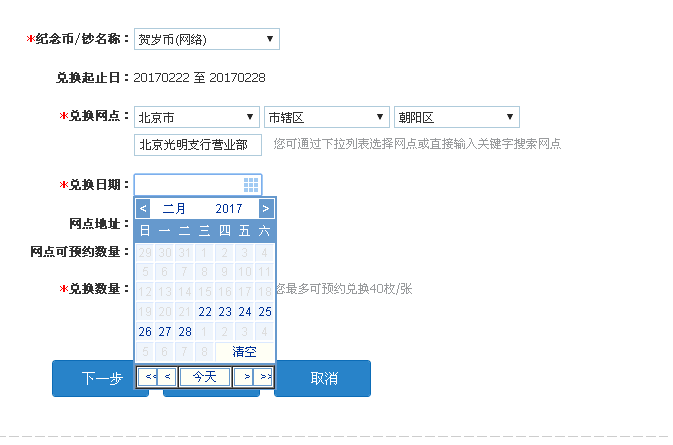673x445 pixels.
Task: Expand the 北京市 province dropdown
Action: pos(196,117)
